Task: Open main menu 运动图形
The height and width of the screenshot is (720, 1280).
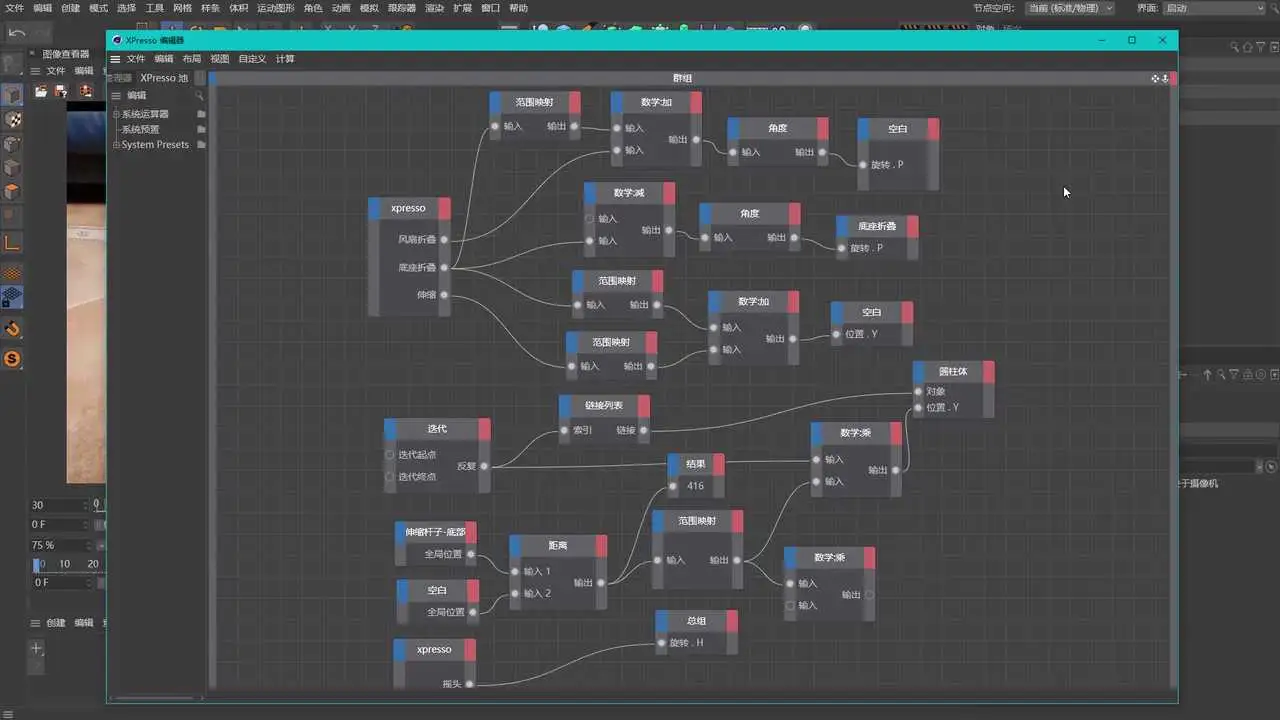Action: point(275,8)
